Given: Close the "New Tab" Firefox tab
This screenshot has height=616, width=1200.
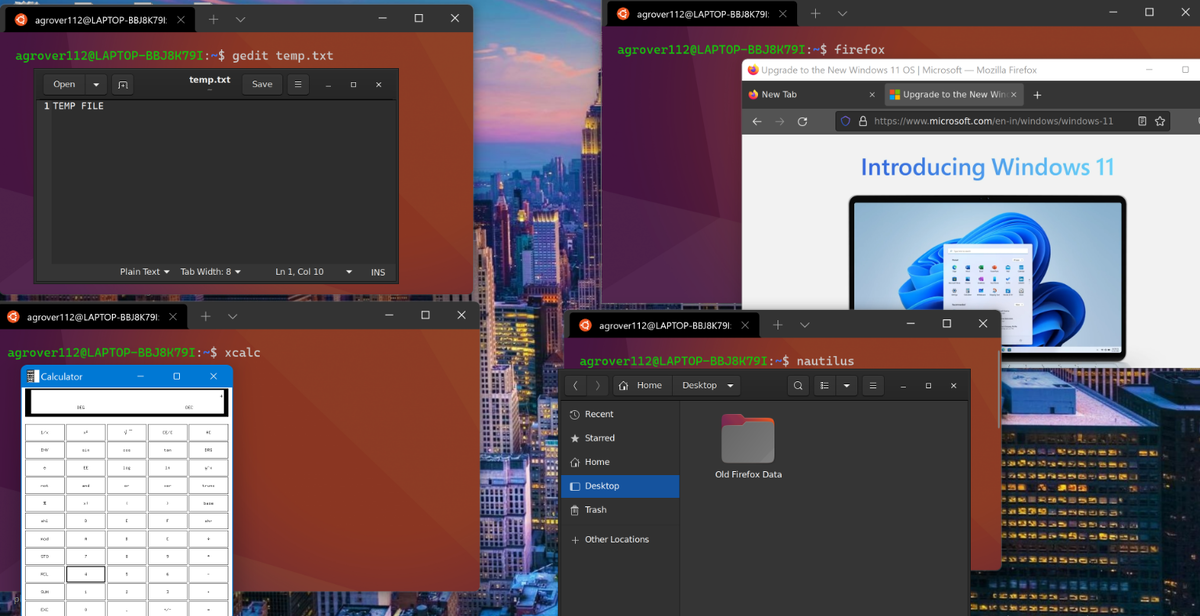Looking at the screenshot, I should [872, 95].
